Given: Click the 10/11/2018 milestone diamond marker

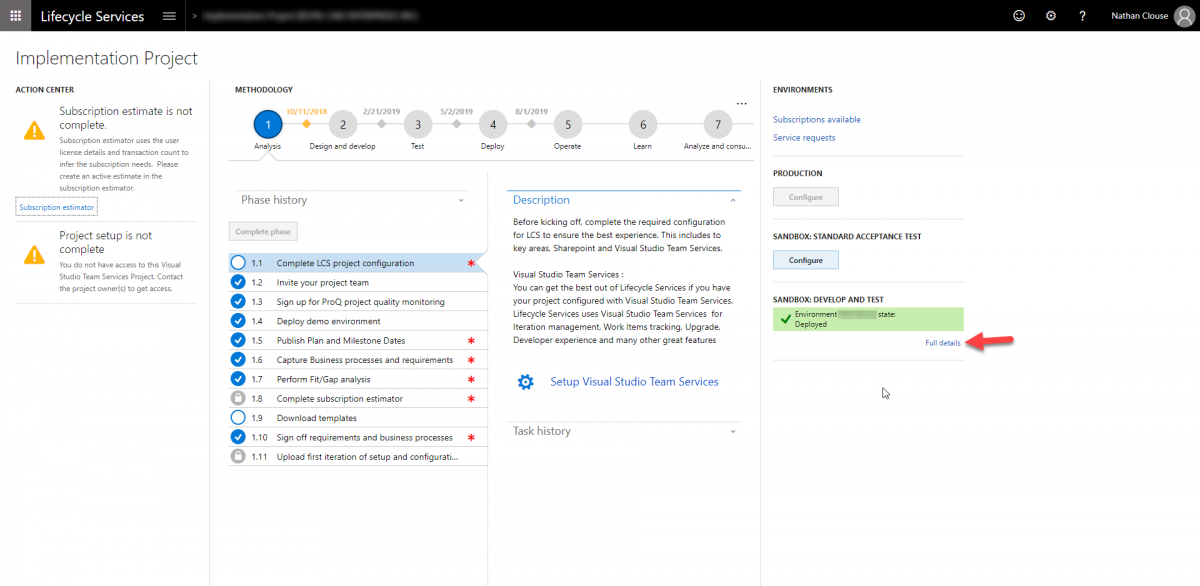Looking at the screenshot, I should [x=307, y=125].
